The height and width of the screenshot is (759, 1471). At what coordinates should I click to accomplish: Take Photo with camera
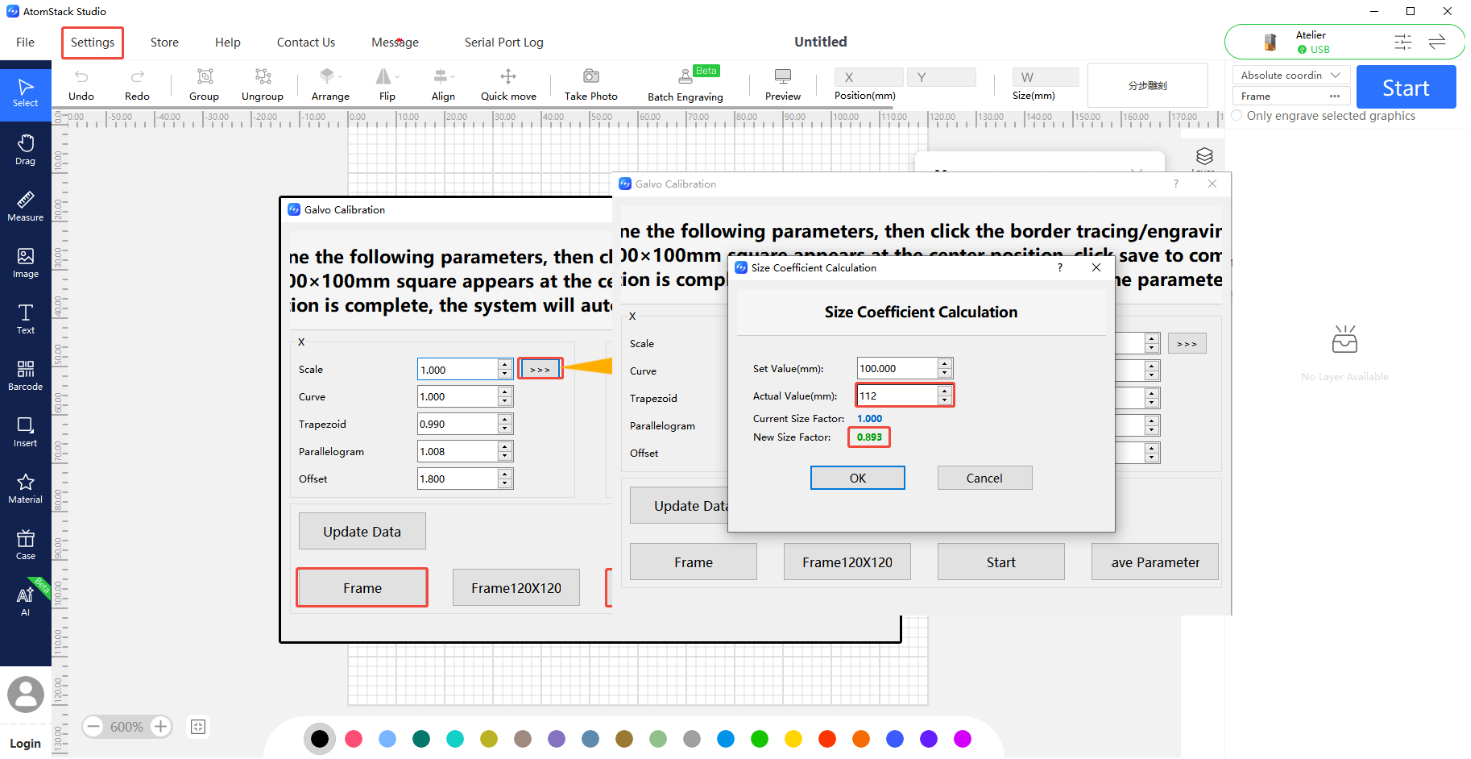pos(590,85)
